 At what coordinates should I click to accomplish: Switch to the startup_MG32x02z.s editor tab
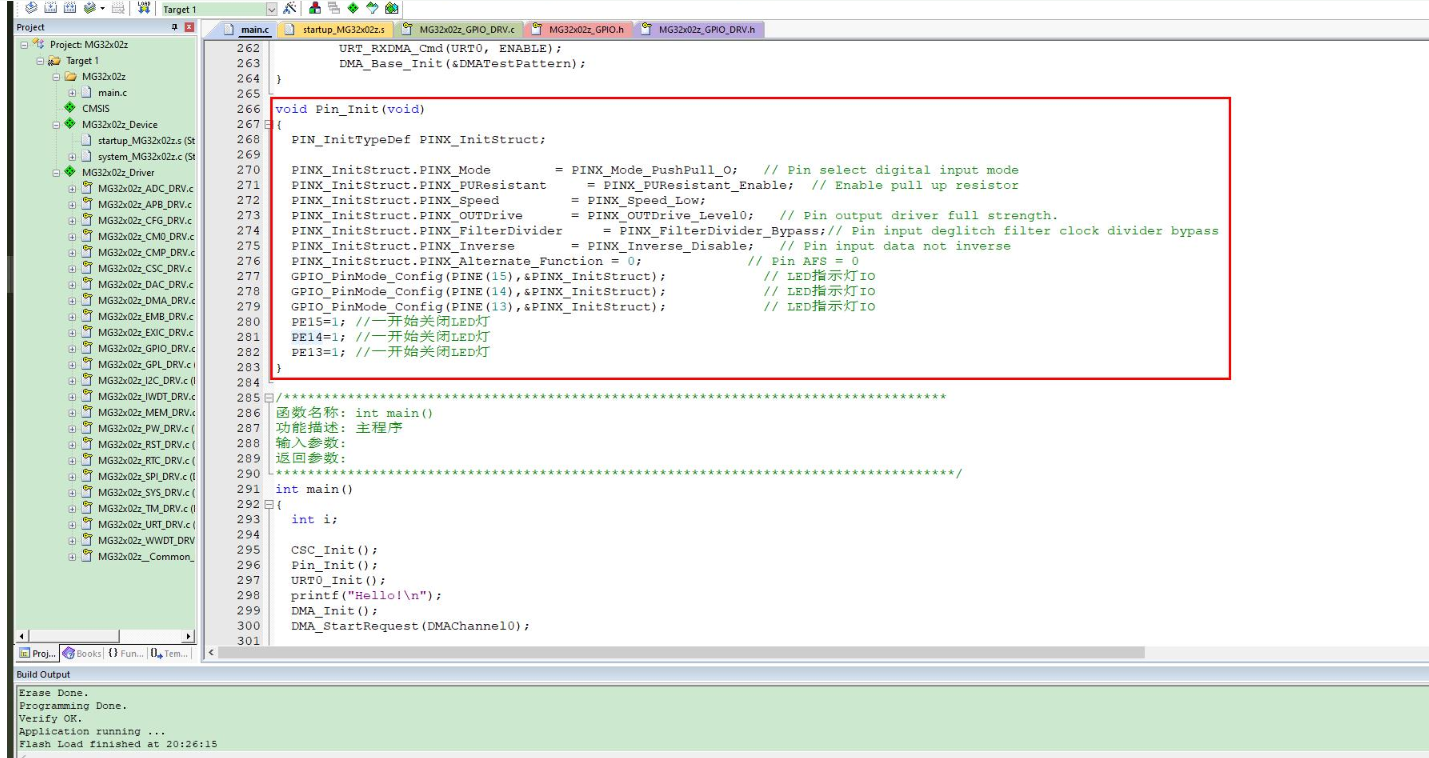pyautogui.click(x=335, y=30)
